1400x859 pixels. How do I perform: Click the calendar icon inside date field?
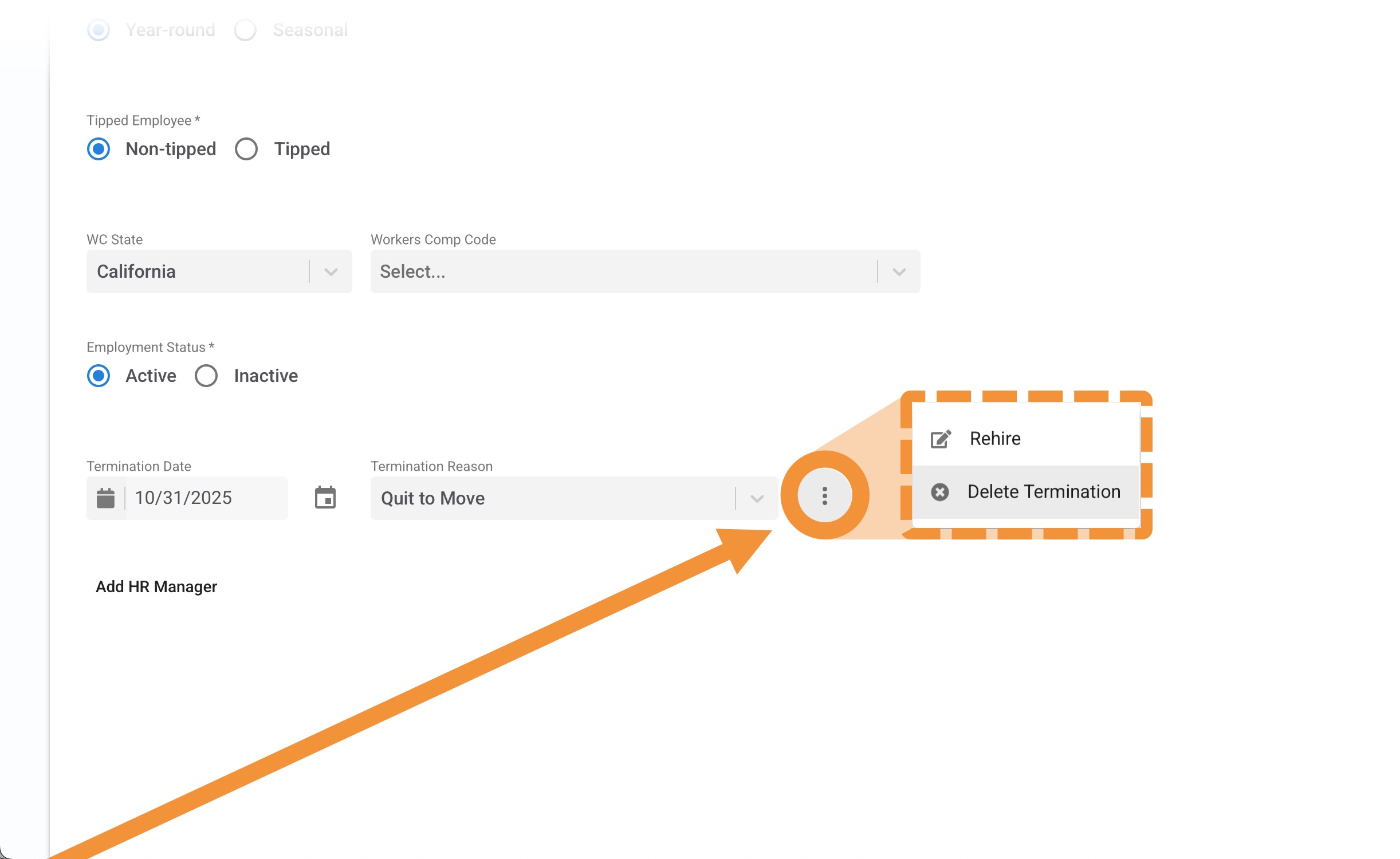(x=105, y=498)
